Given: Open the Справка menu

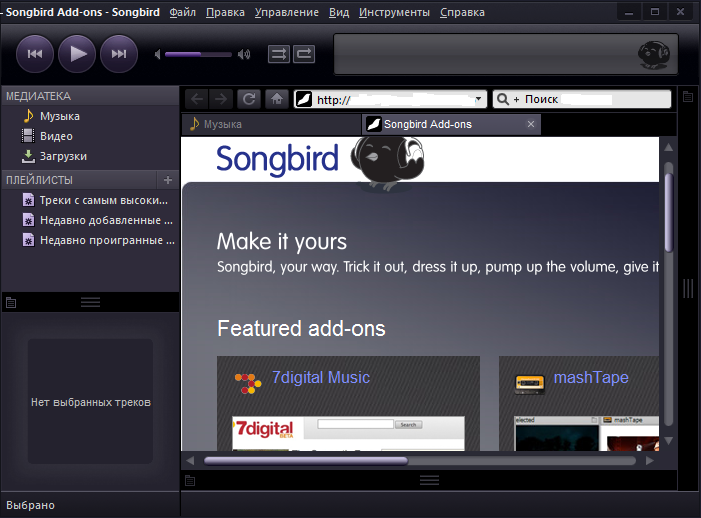Looking at the screenshot, I should [462, 12].
